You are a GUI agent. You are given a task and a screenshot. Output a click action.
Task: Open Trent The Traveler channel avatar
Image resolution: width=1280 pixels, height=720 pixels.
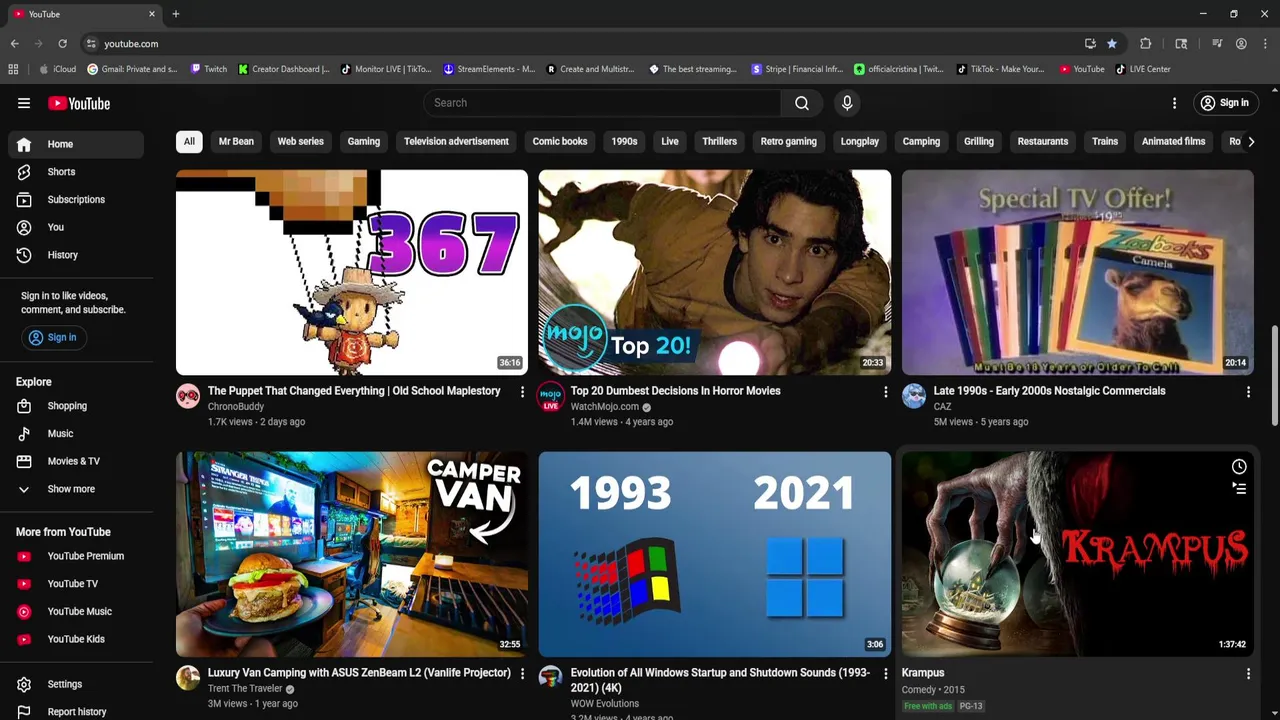click(x=188, y=678)
